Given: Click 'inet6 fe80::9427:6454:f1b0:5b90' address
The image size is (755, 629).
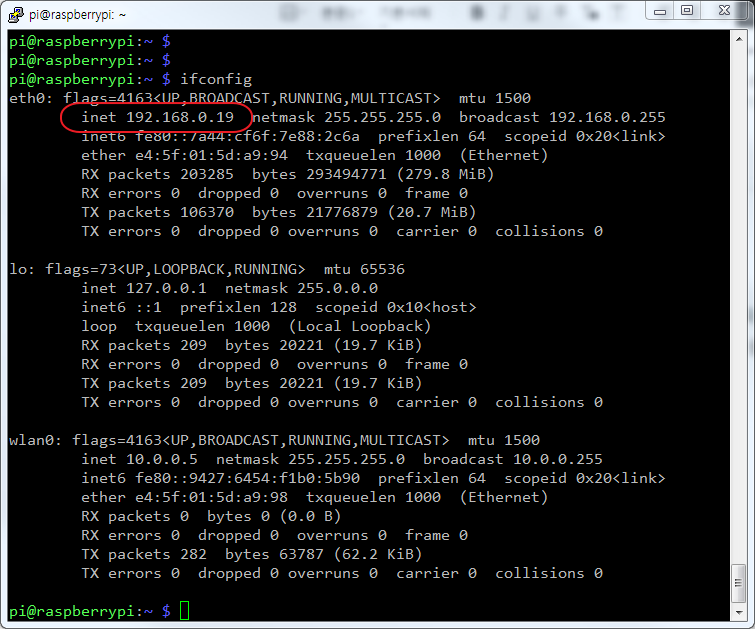Looking at the screenshot, I should (221, 478).
